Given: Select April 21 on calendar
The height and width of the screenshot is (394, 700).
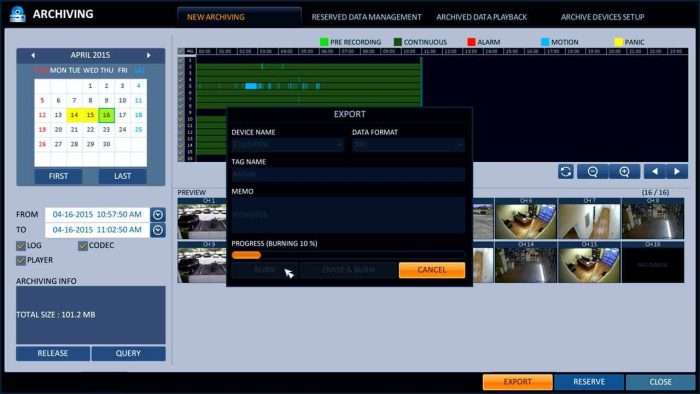Looking at the screenshot, I should coord(74,130).
